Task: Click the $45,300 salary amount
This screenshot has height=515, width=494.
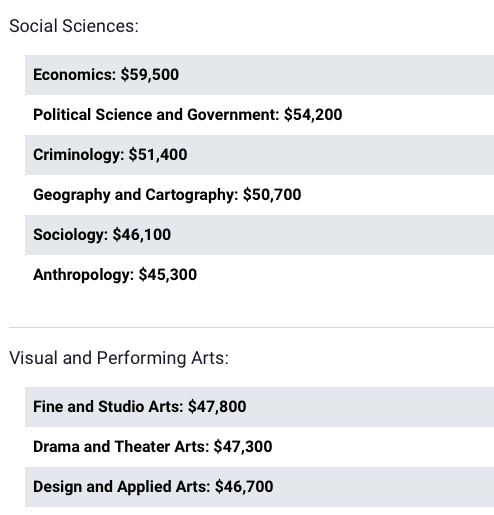Action: pos(168,275)
